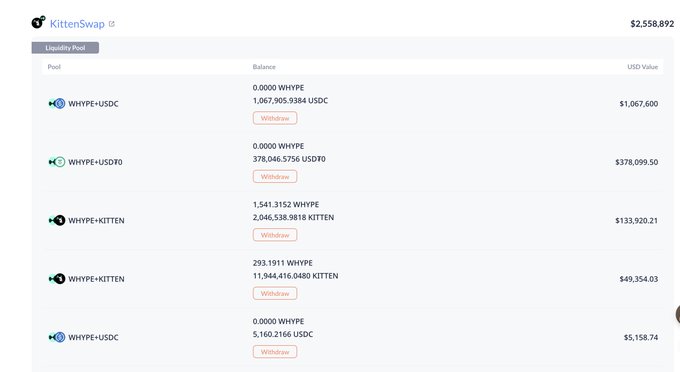680x372 pixels.
Task: Click the 378,046.5756 USDT0 balance
Action: coord(289,159)
